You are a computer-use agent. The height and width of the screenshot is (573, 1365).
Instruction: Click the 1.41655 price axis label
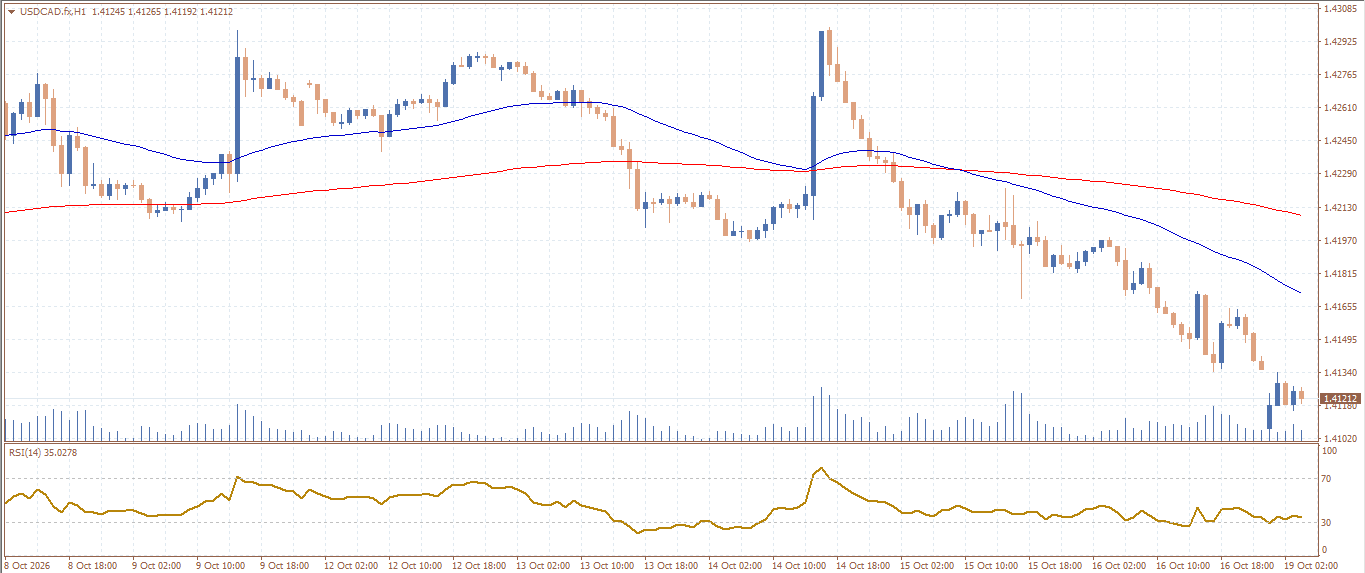(1339, 307)
